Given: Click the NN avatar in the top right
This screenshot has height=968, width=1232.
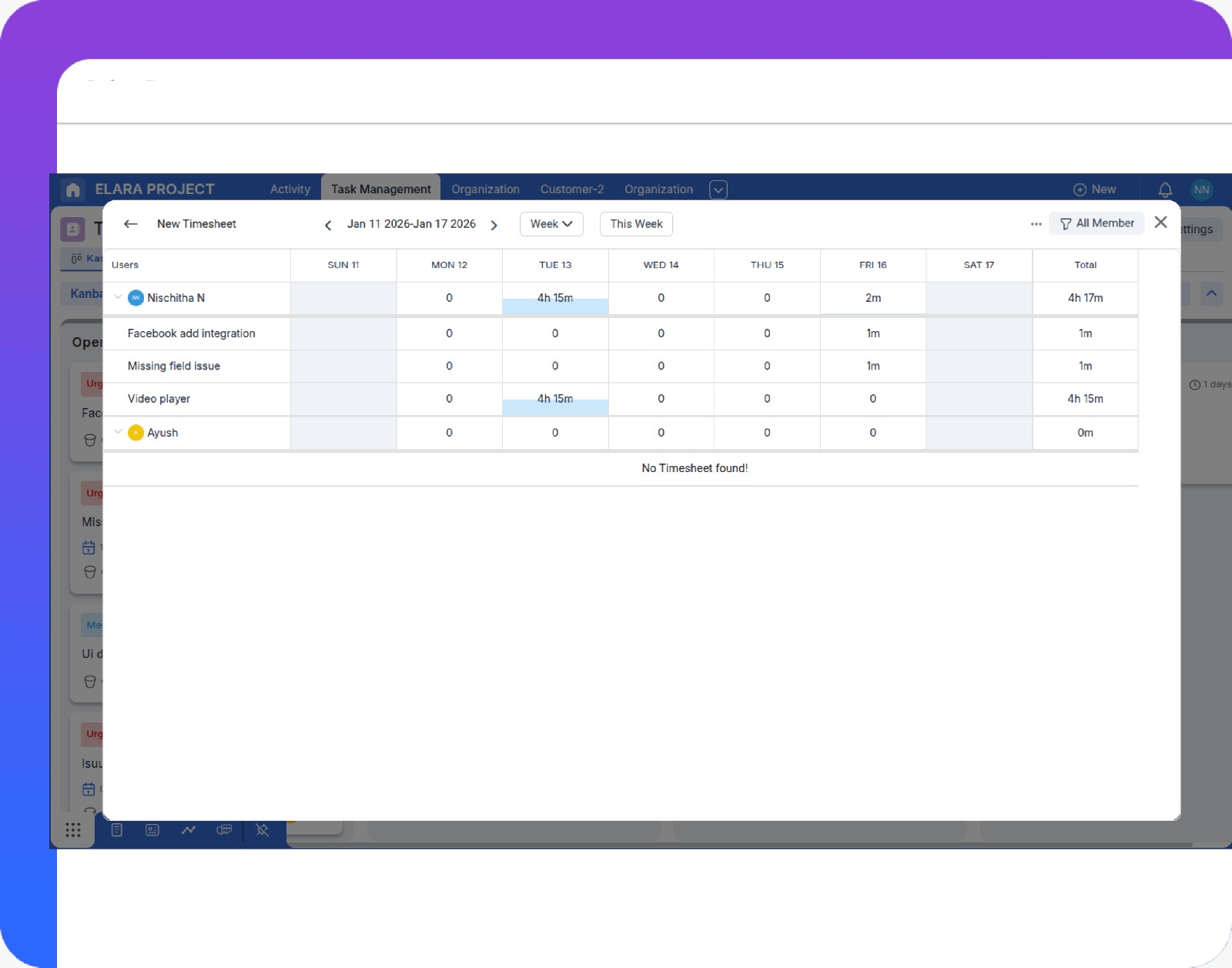Looking at the screenshot, I should point(1201,189).
